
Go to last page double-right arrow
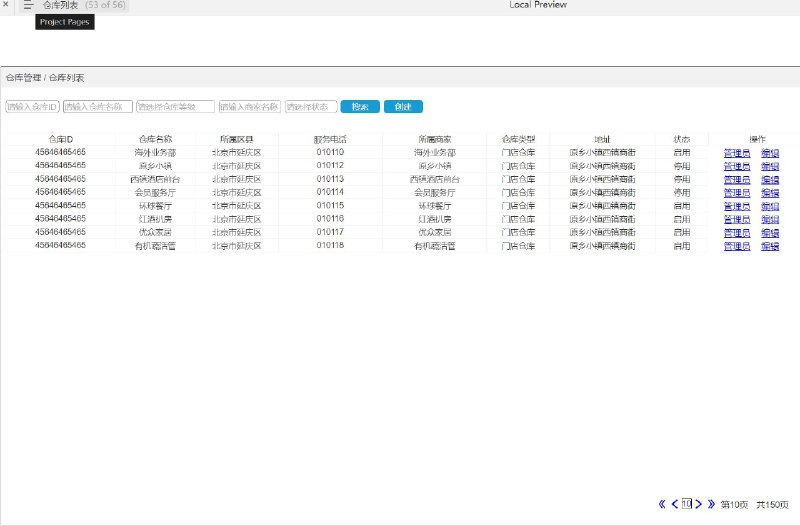click(x=711, y=504)
